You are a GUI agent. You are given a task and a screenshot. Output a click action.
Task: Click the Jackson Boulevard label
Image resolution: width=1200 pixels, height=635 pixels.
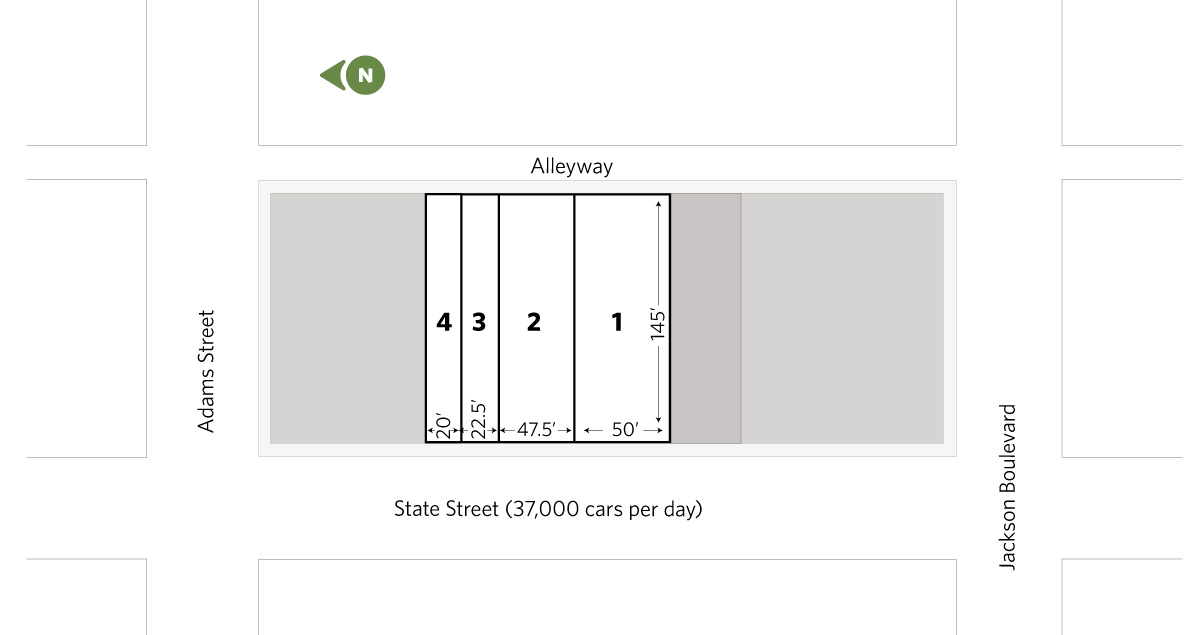pyautogui.click(x=1008, y=487)
